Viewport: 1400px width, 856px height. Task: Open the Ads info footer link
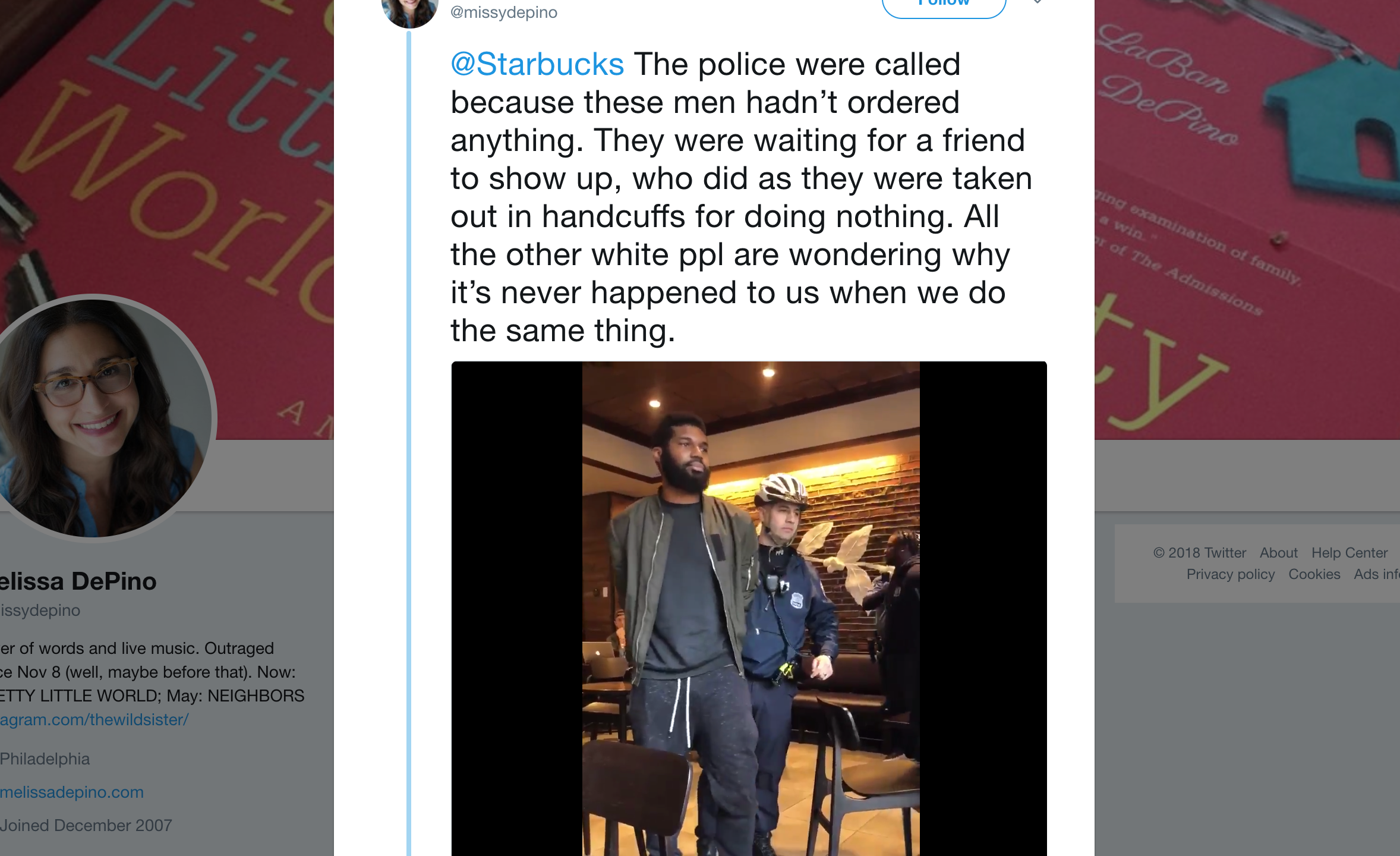tap(1376, 574)
